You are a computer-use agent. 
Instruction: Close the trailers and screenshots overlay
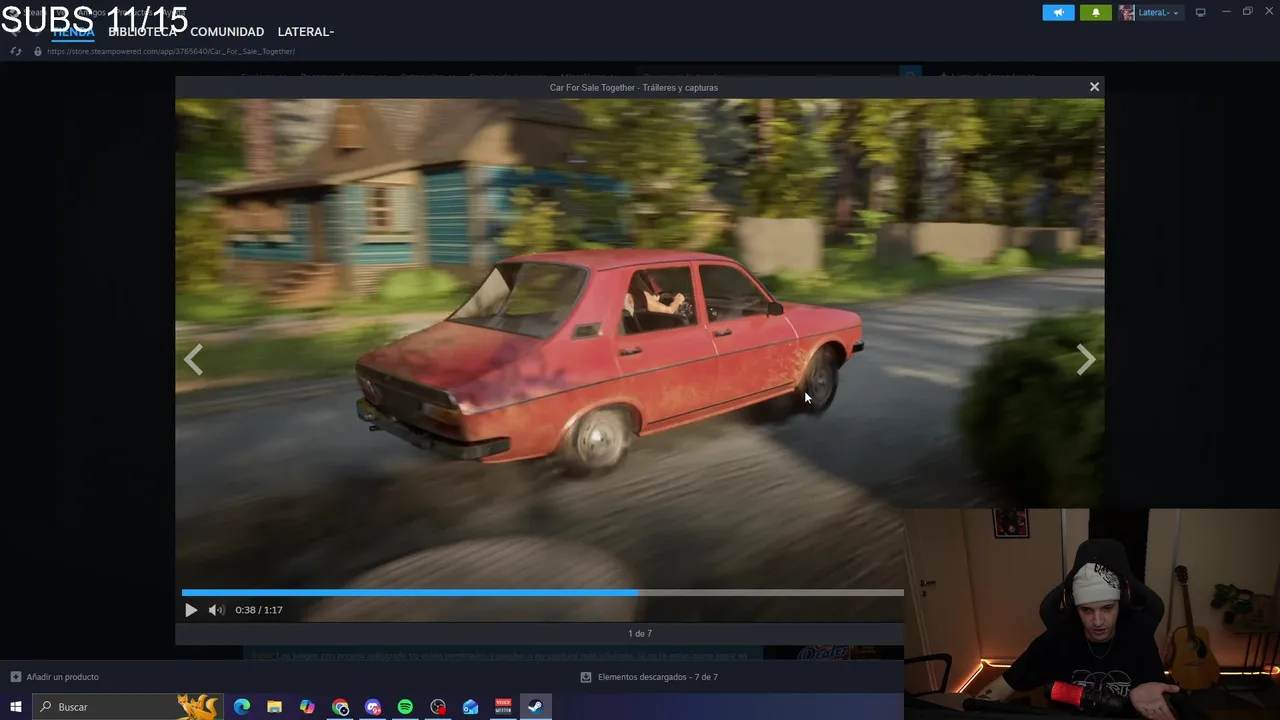coord(1094,87)
